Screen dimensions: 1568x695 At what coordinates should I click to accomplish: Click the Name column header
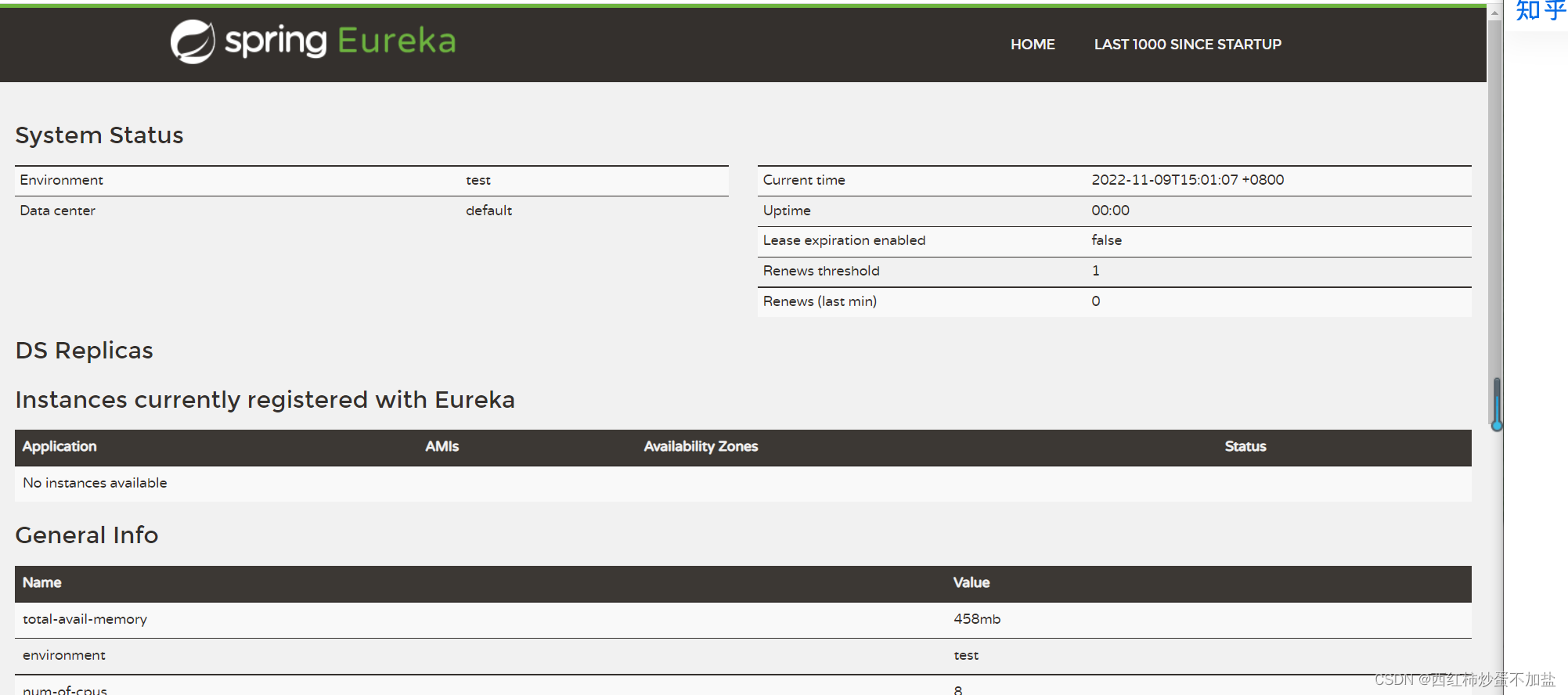[x=41, y=582]
